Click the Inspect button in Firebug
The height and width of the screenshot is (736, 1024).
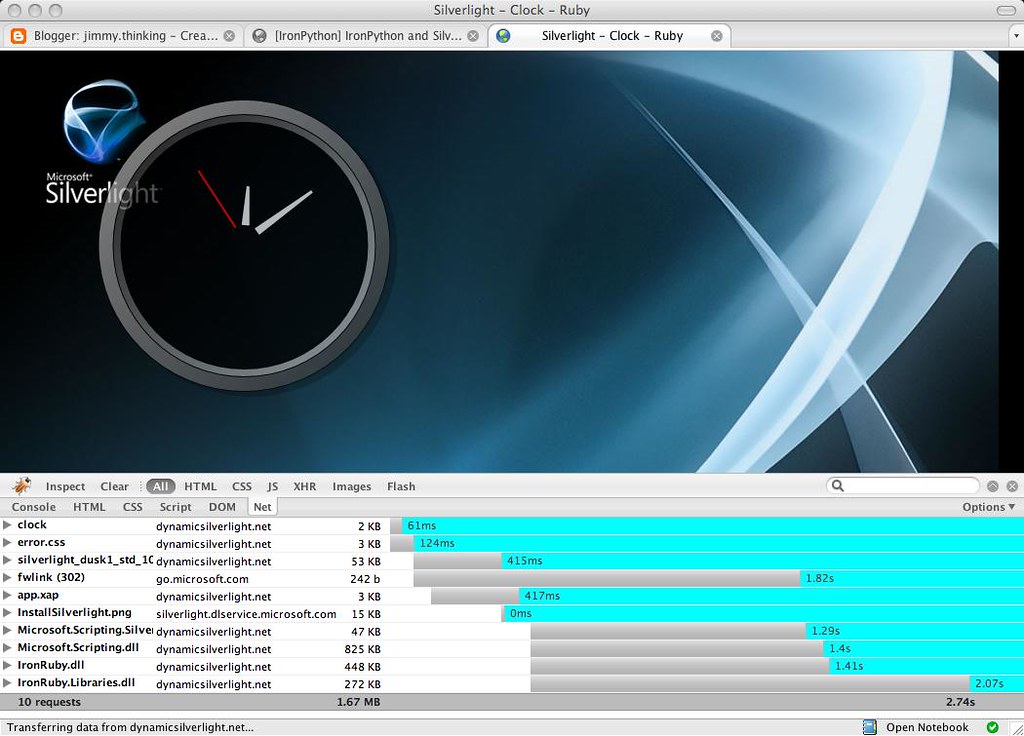tap(65, 486)
